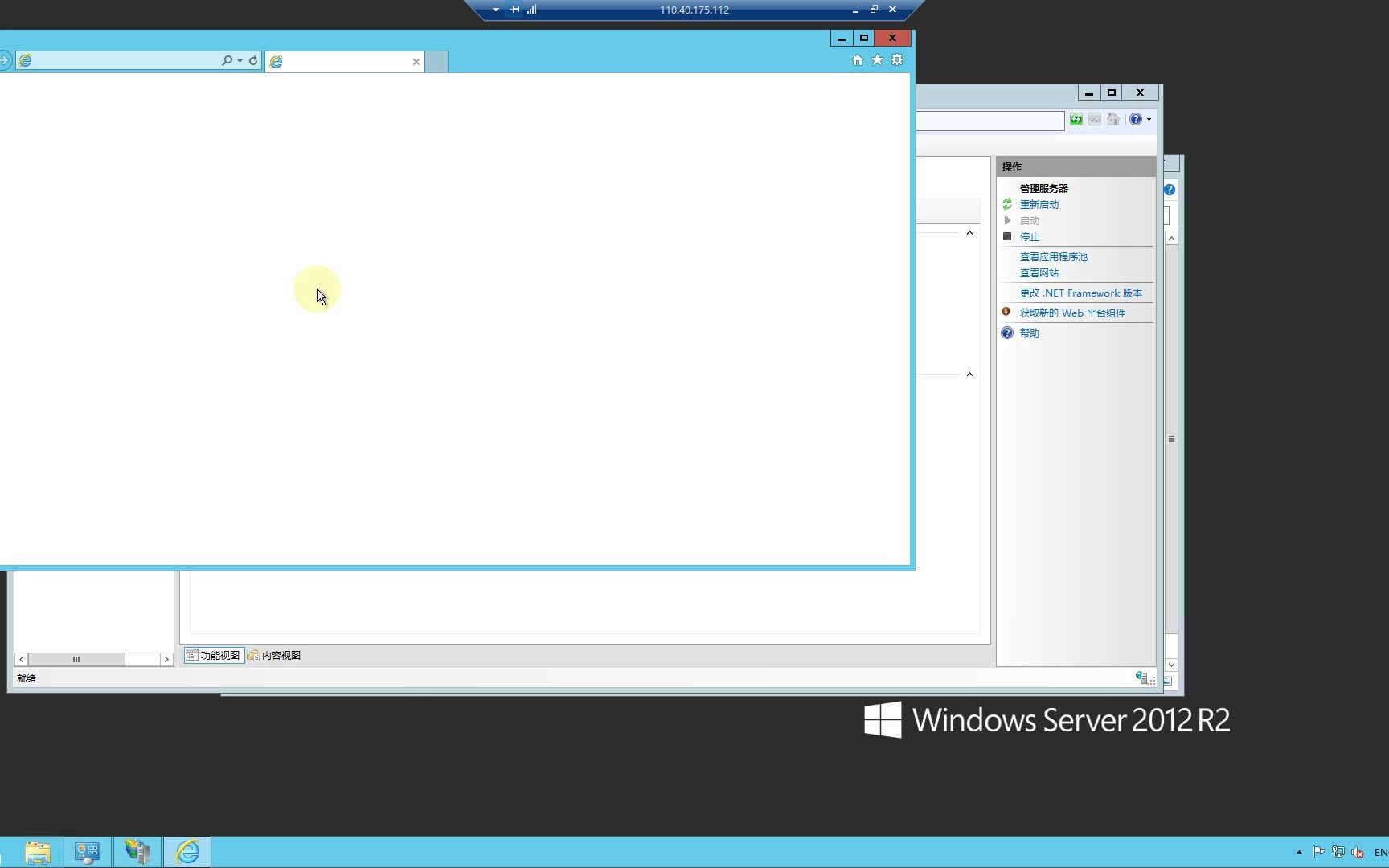This screenshot has height=868, width=1389.
Task: Open network tray icon
Action: (x=1338, y=852)
